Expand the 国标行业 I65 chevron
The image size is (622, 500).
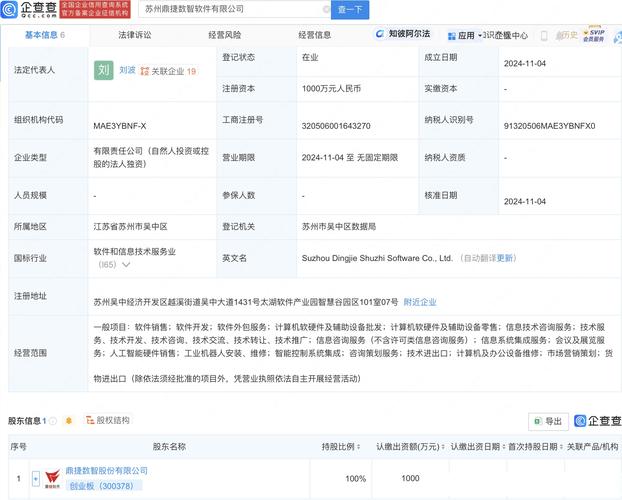[126, 264]
